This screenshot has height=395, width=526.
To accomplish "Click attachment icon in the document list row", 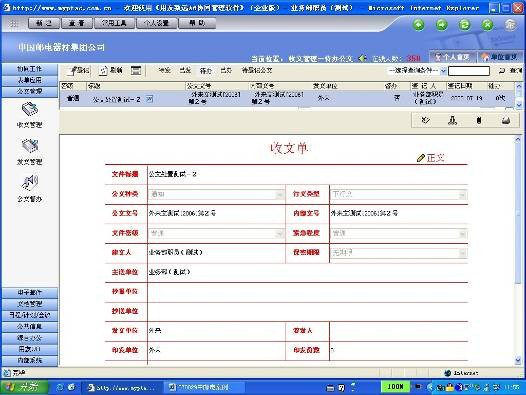I will [150, 99].
